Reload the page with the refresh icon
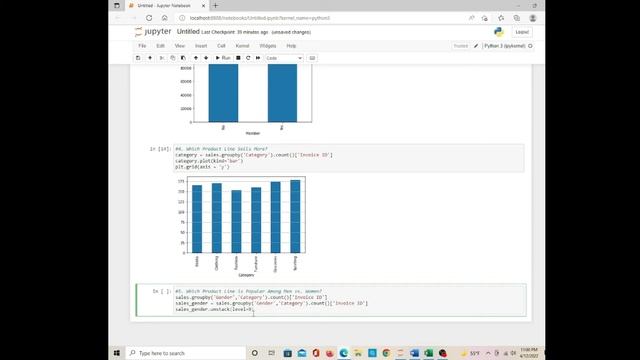 coord(149,18)
